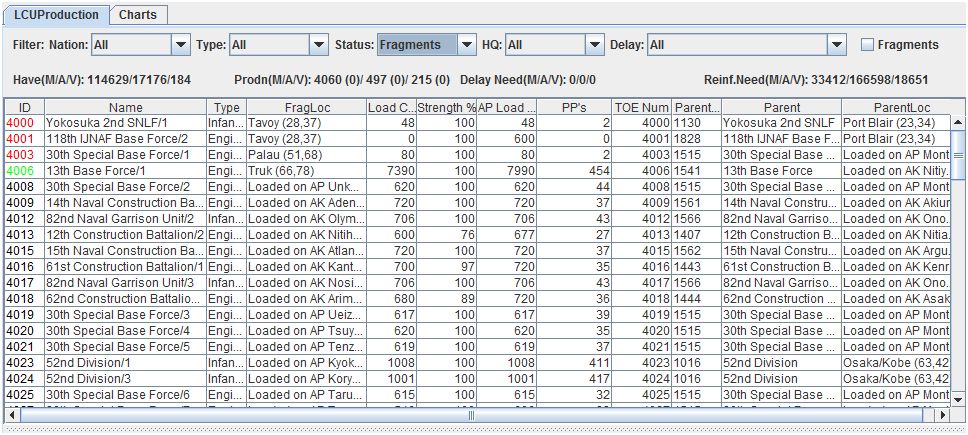The width and height of the screenshot is (968, 435).
Task: Click the vertical scrollbar down arrow
Action: pyautogui.click(x=958, y=400)
